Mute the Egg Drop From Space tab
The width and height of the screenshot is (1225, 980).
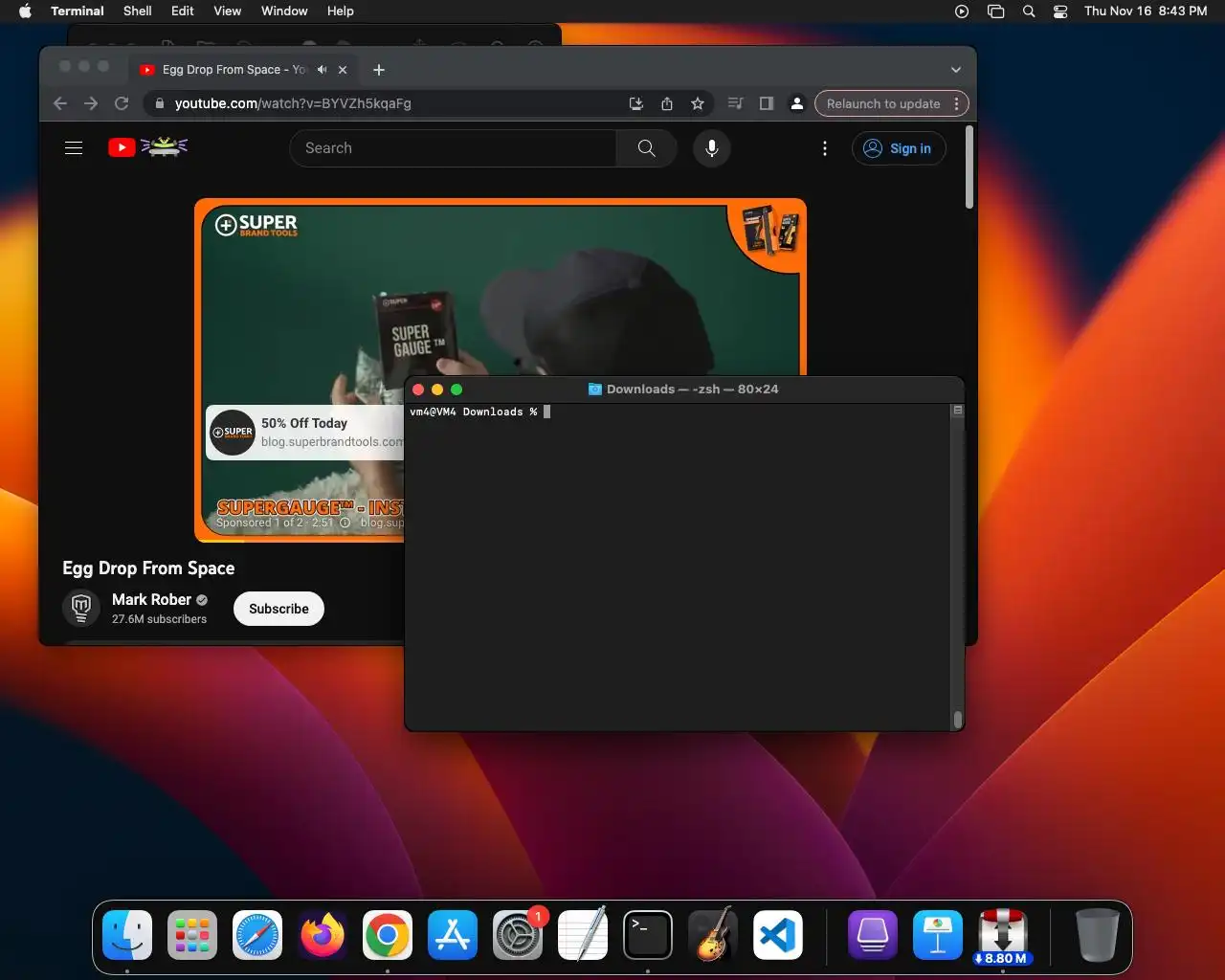point(323,70)
